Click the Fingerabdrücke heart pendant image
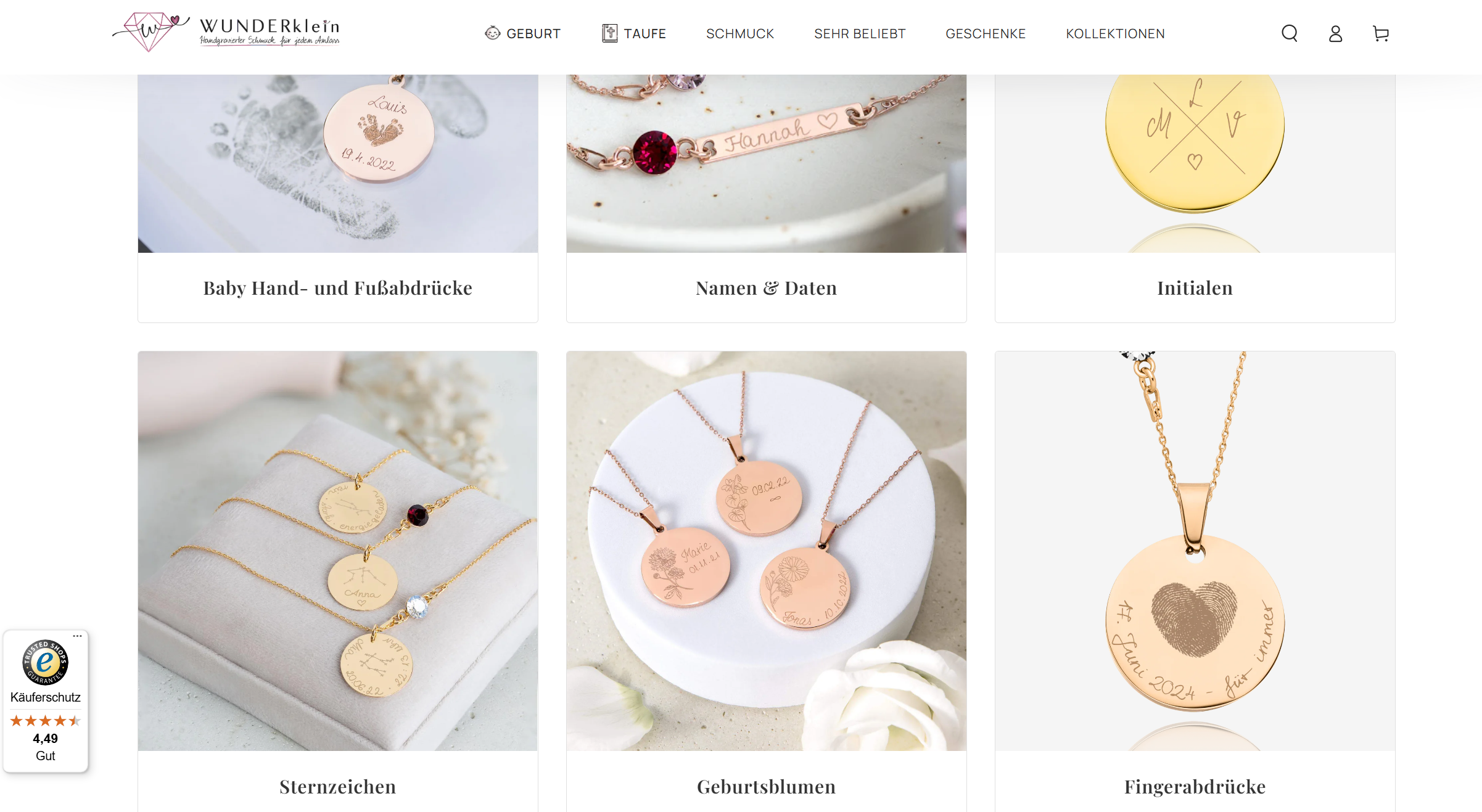This screenshot has width=1482, height=812. pos(1195,551)
